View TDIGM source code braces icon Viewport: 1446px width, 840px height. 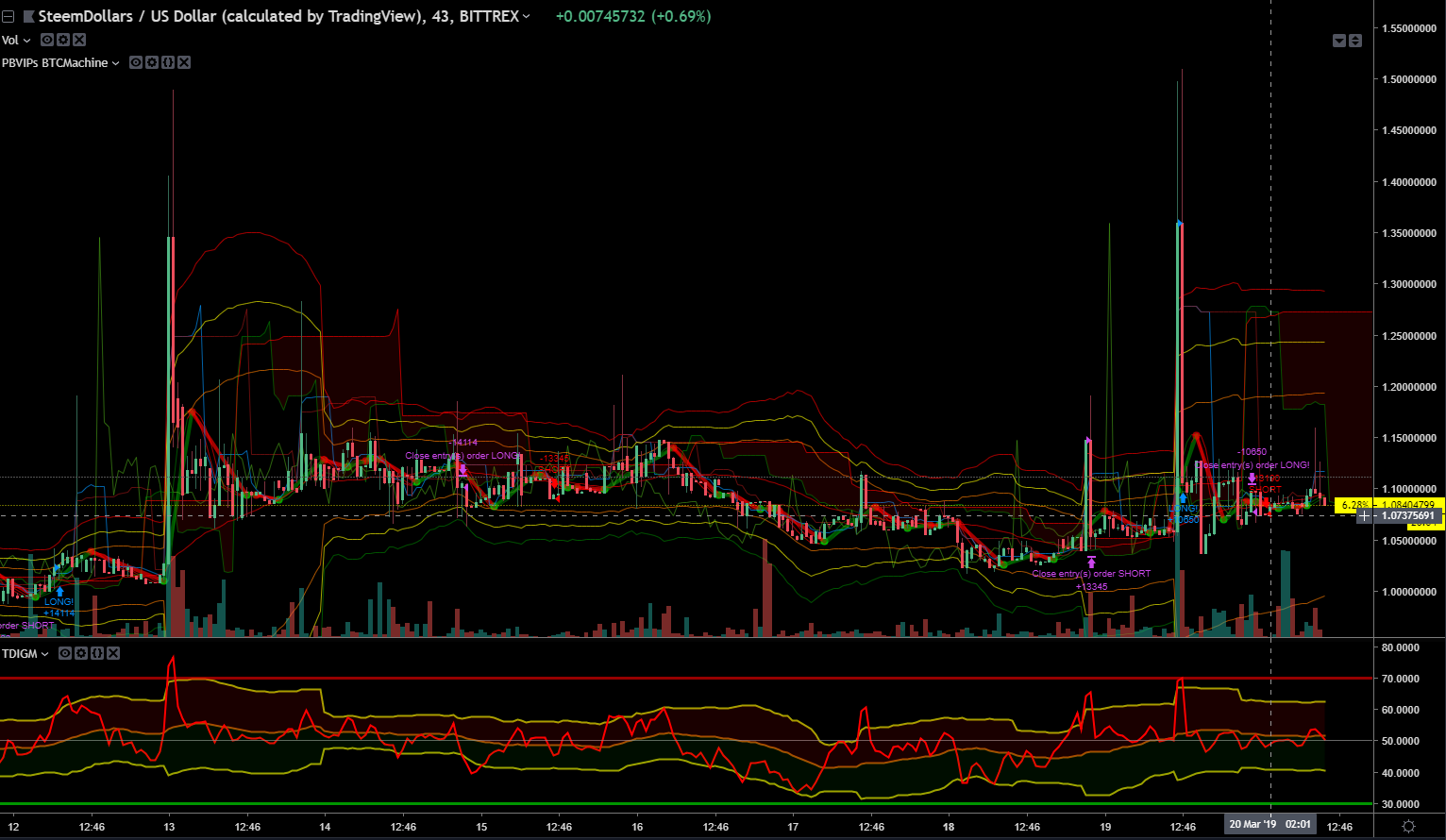coord(97,653)
